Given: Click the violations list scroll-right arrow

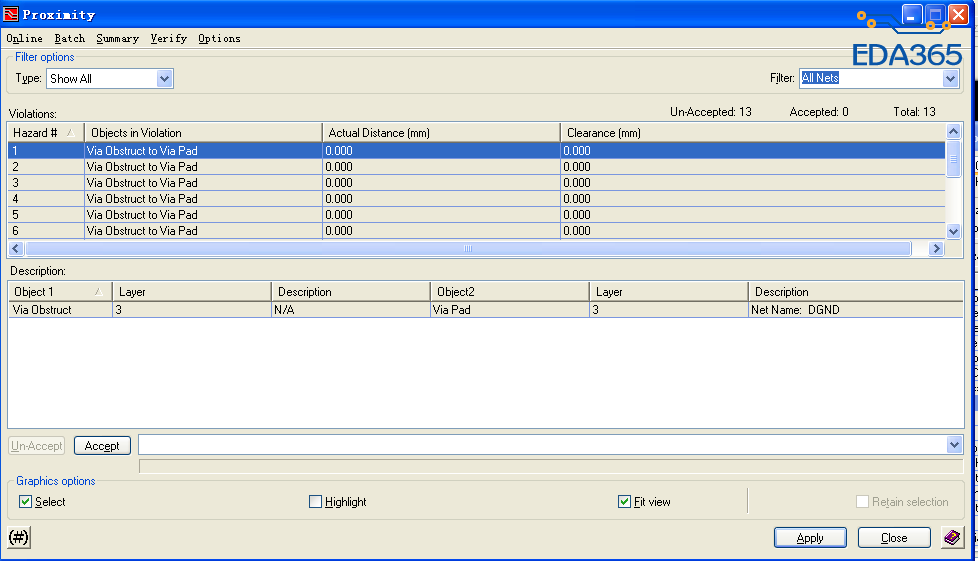Looking at the screenshot, I should click(x=936, y=249).
